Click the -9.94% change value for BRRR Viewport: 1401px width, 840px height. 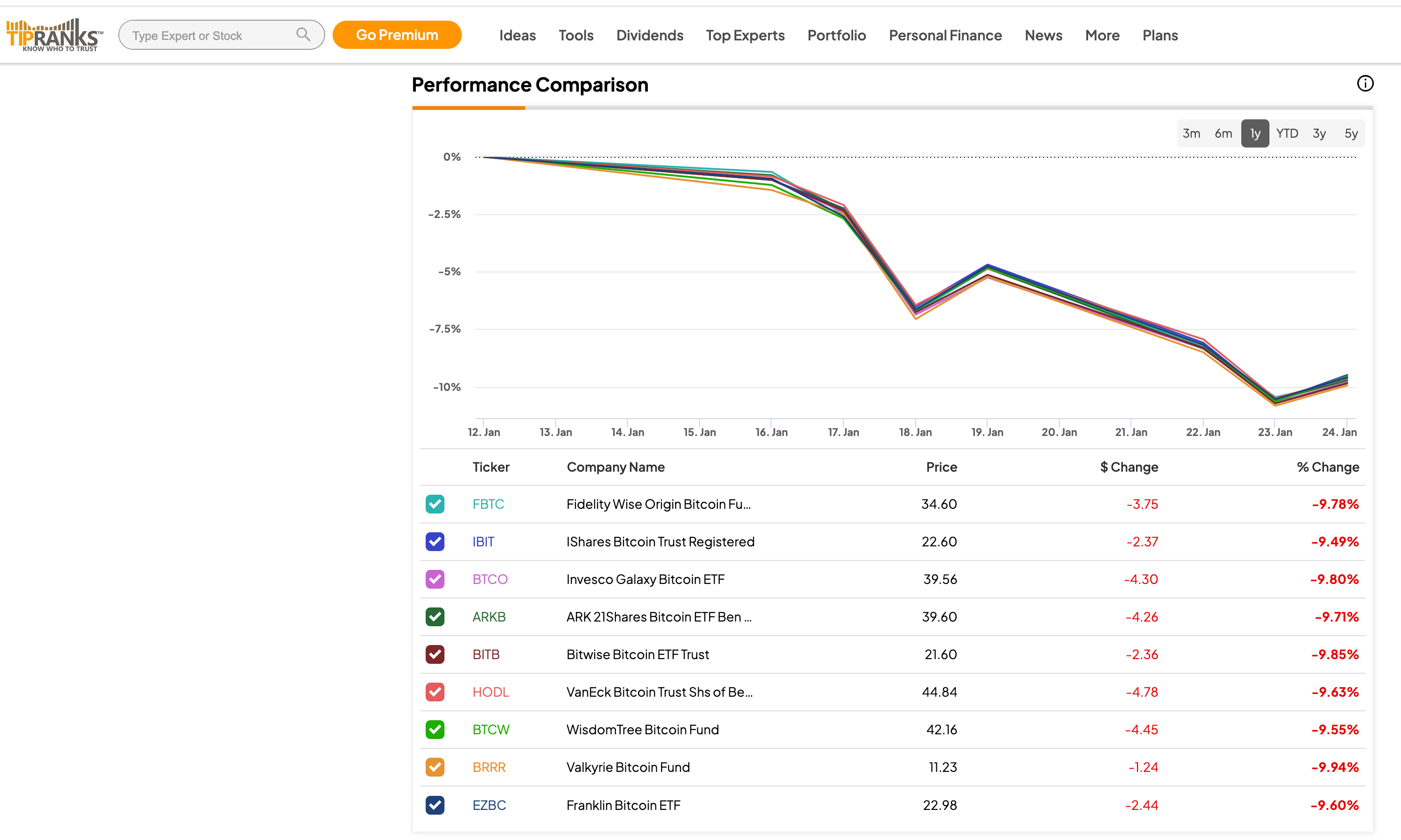(1335, 767)
